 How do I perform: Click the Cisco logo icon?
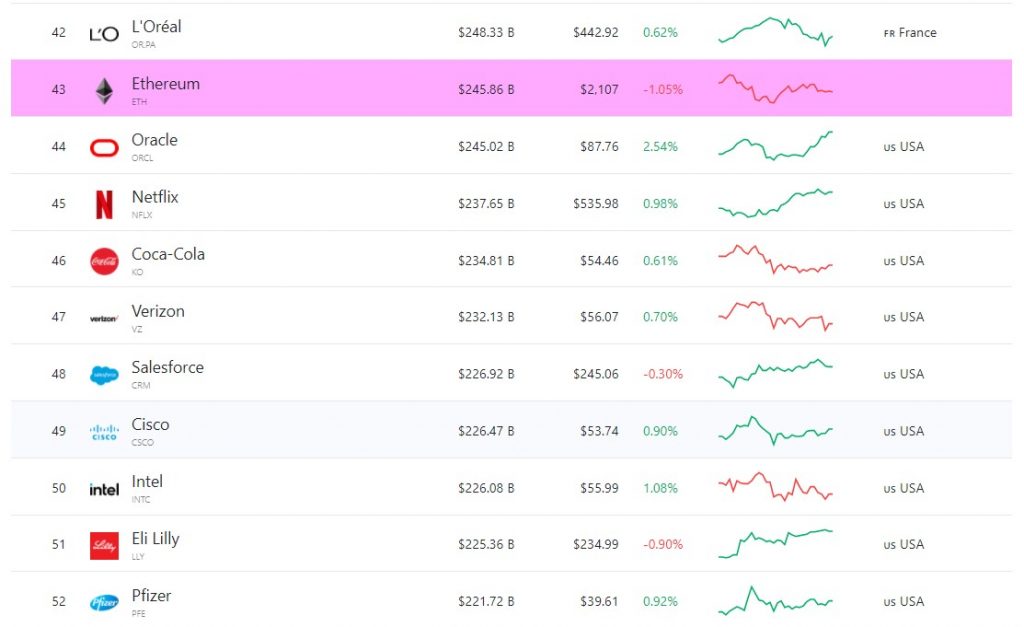pos(104,432)
